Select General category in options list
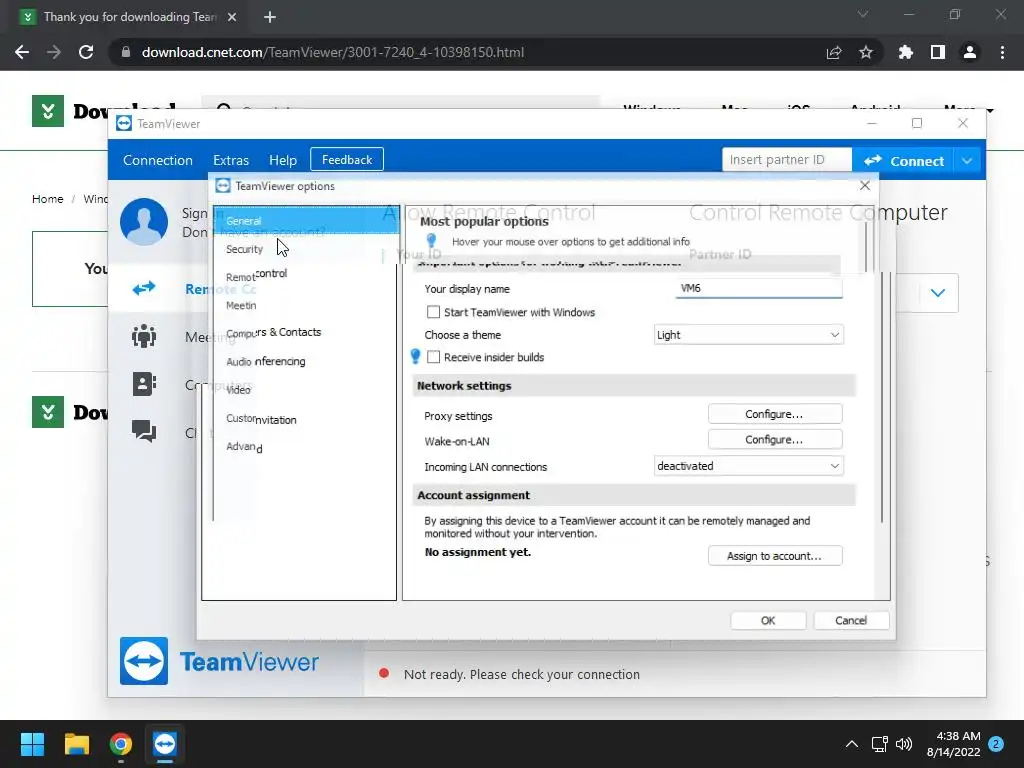 click(306, 221)
